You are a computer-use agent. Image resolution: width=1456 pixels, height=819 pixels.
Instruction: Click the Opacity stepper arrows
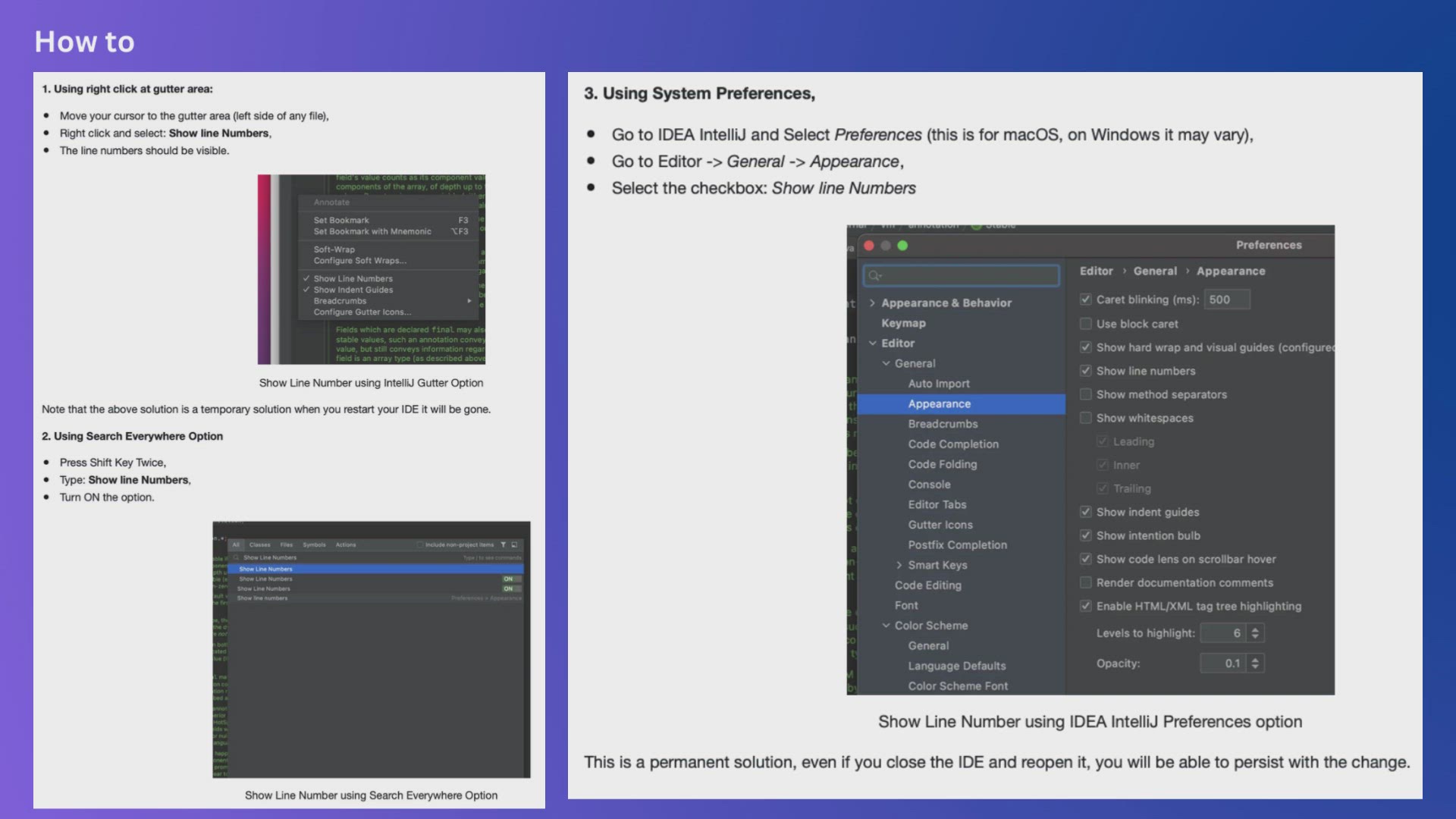pyautogui.click(x=1255, y=664)
